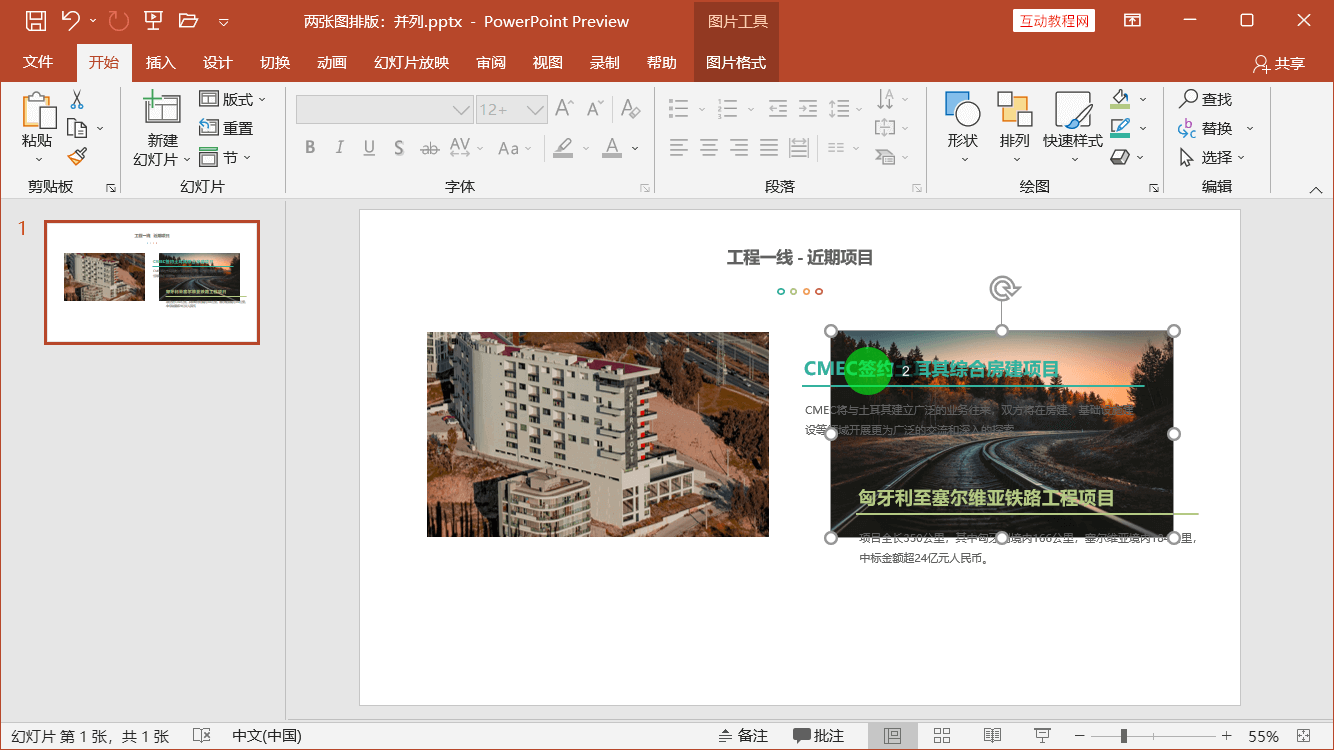Screen dimensions: 1334x750
Task: Collapse the ribbon with the chevron
Action: pyautogui.click(x=1316, y=190)
